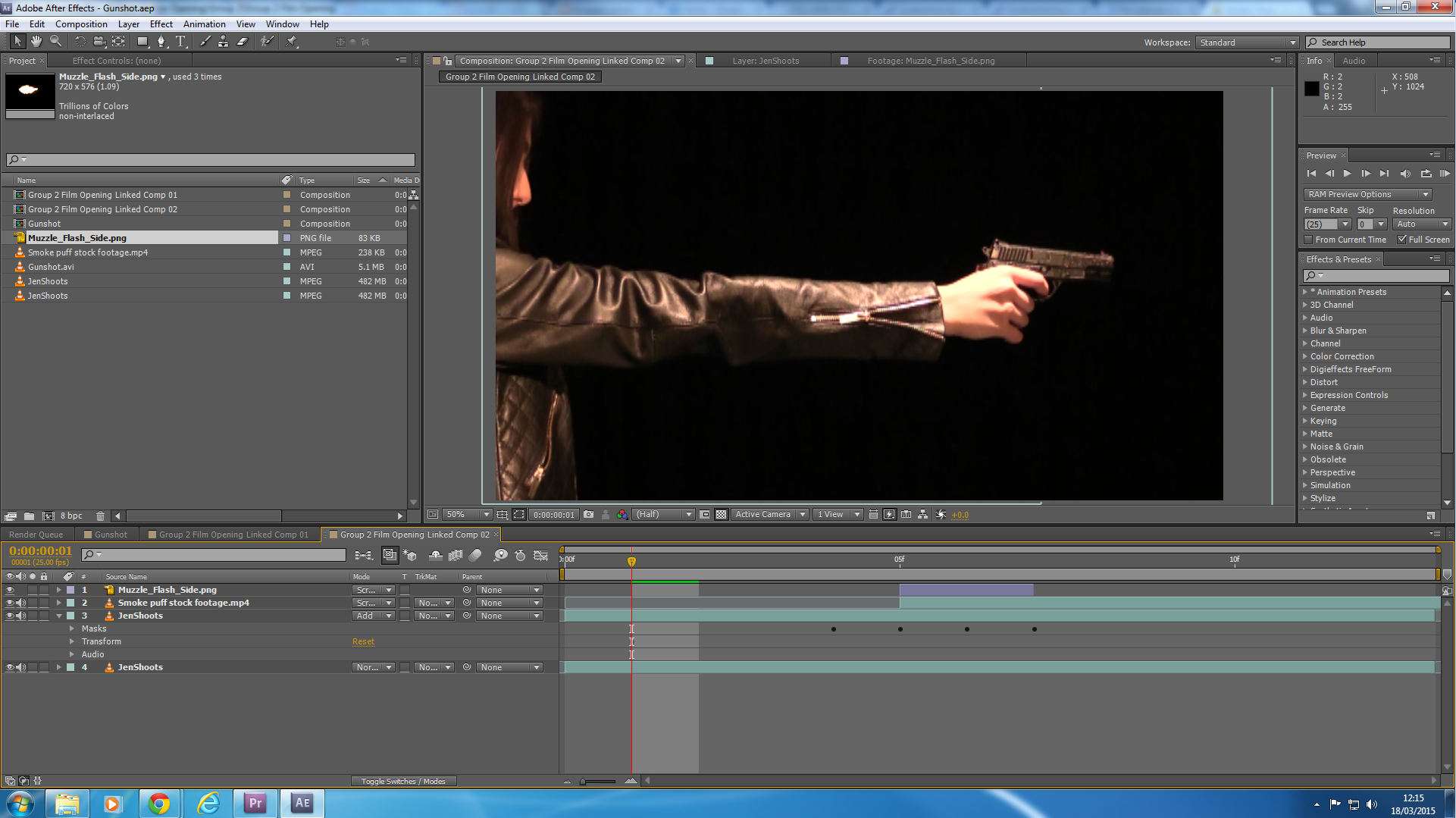Click the current time indicator marker

point(631,561)
